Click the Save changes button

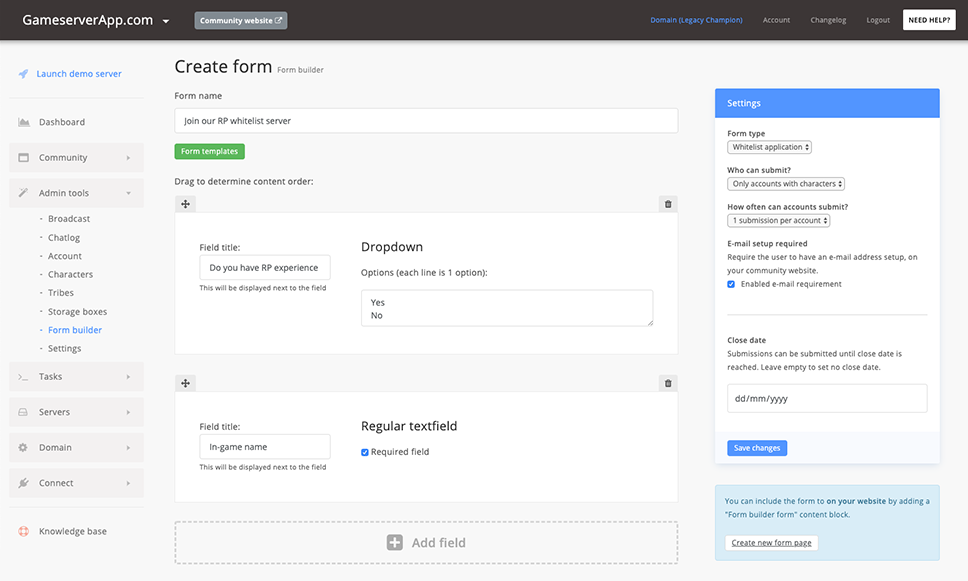tap(757, 448)
